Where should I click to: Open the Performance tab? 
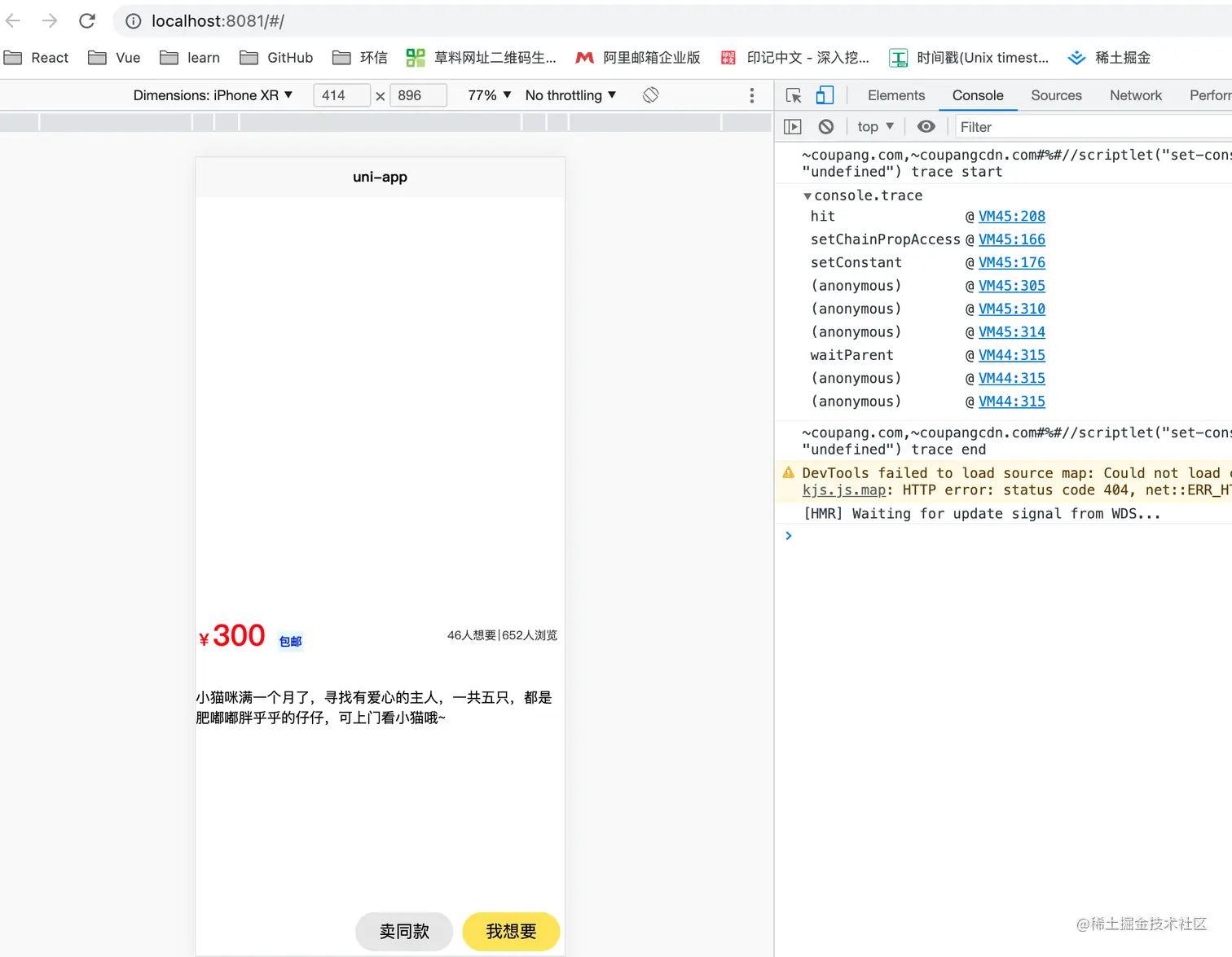(1209, 95)
